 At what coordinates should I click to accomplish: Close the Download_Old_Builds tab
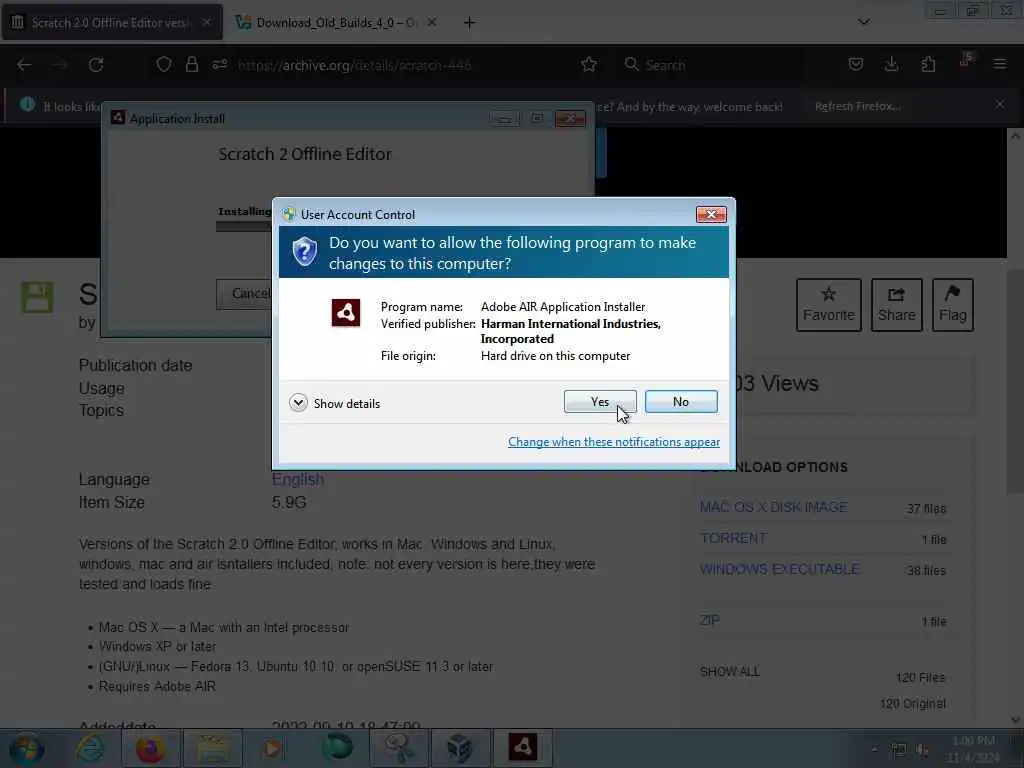pos(432,22)
